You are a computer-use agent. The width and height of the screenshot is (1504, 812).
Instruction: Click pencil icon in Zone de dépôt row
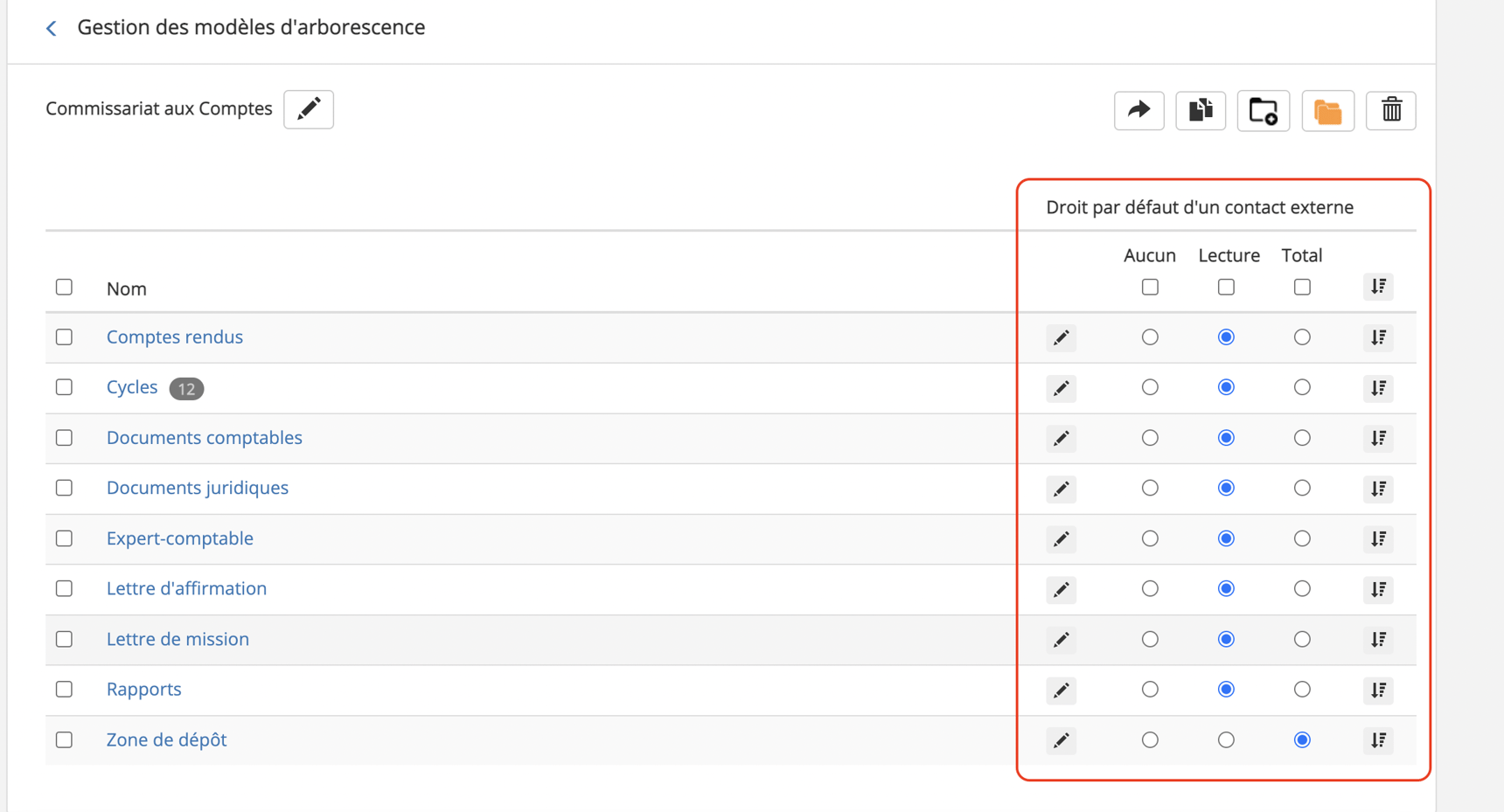(x=1061, y=741)
